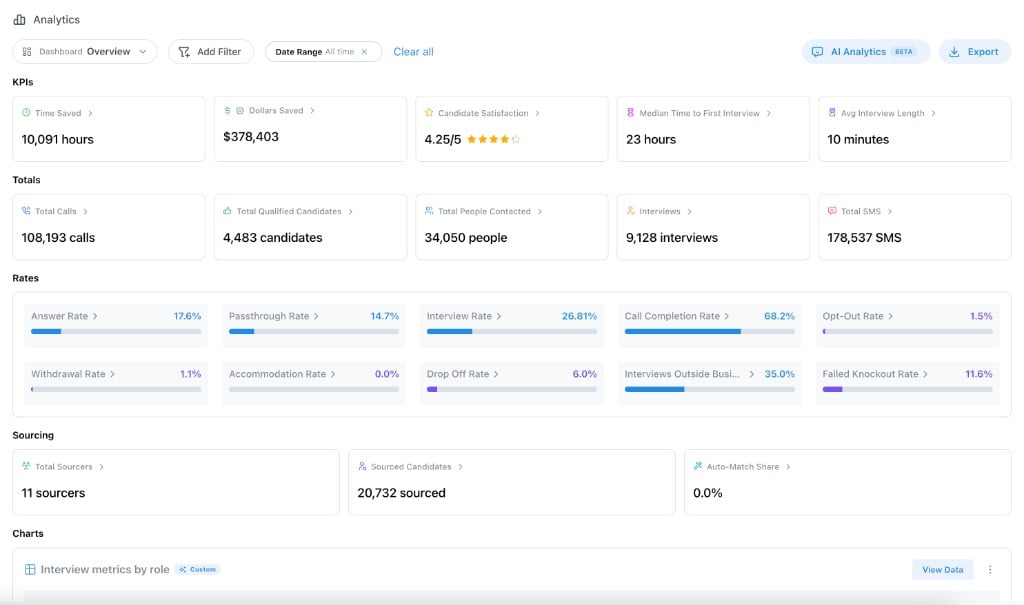This screenshot has height=605, width=1024.
Task: Click the 34,050 people value
Action: click(466, 238)
